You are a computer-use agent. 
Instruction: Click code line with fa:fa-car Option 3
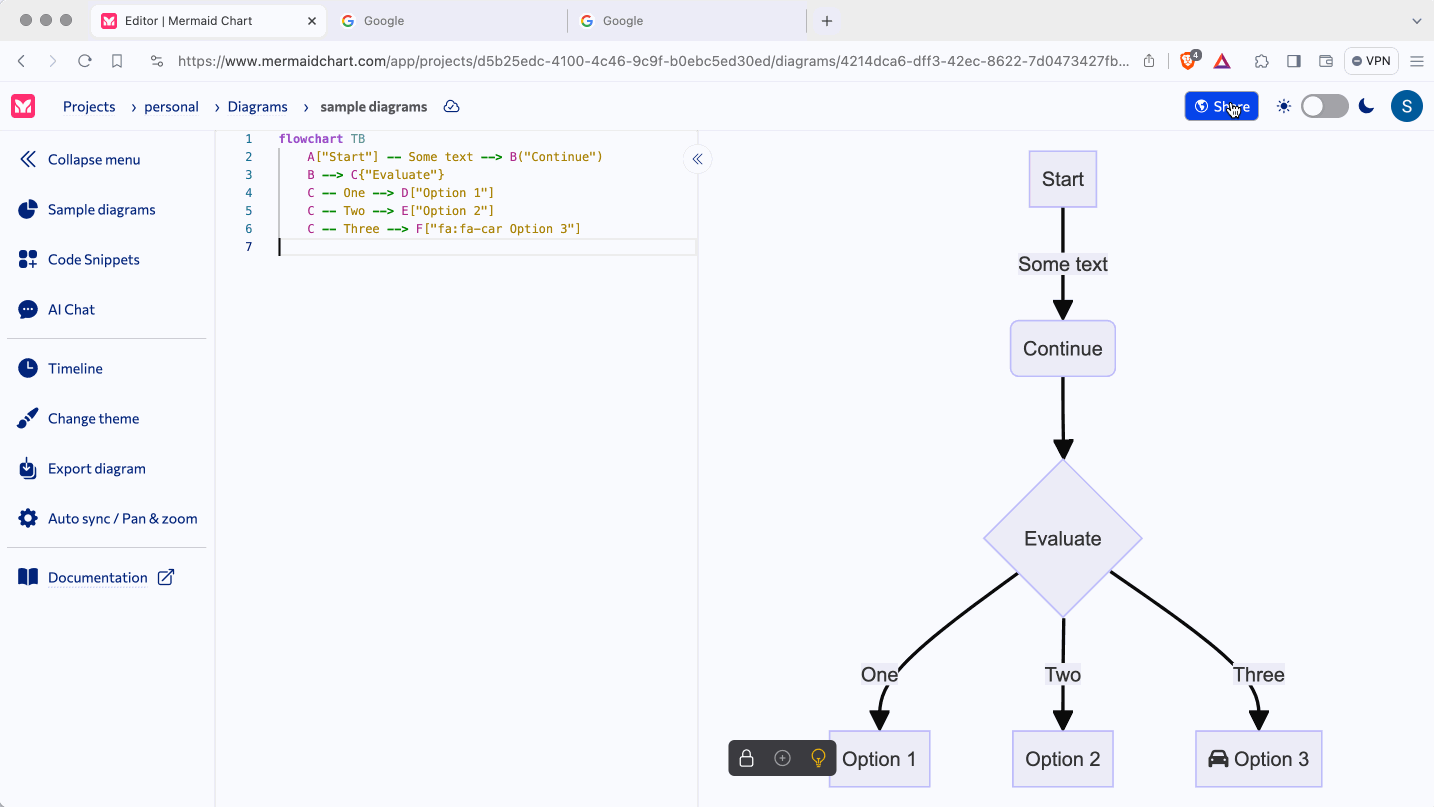point(444,229)
